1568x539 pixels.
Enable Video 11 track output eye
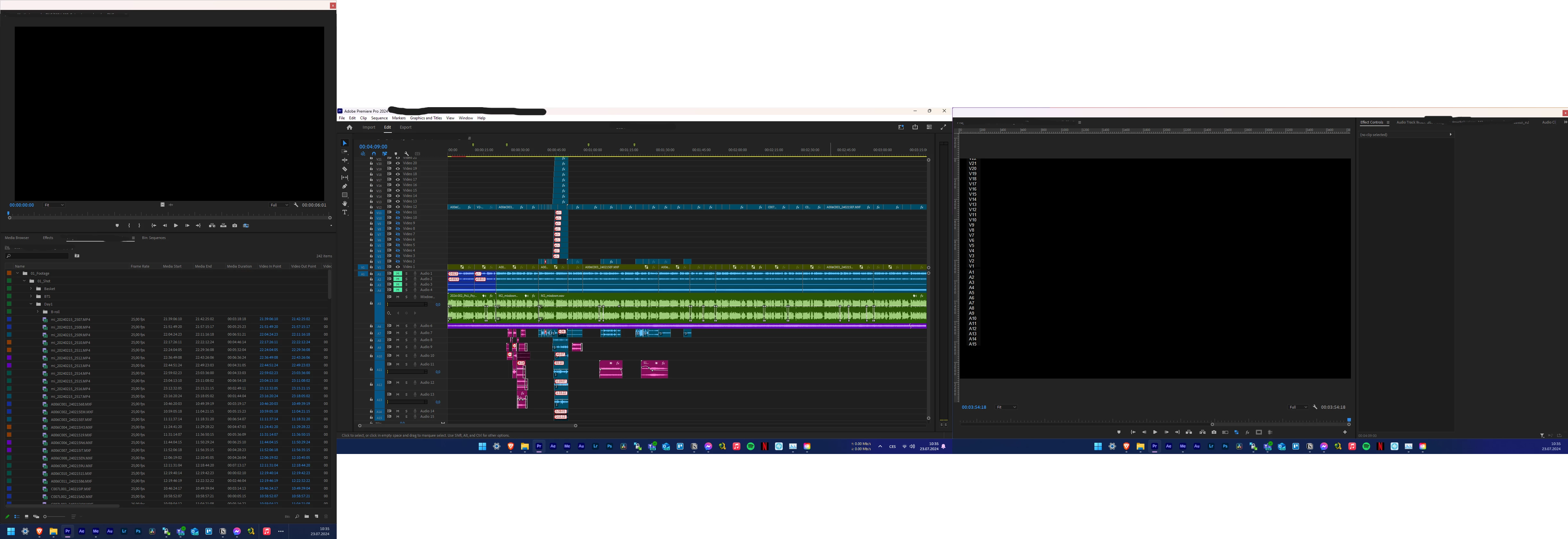(398, 213)
